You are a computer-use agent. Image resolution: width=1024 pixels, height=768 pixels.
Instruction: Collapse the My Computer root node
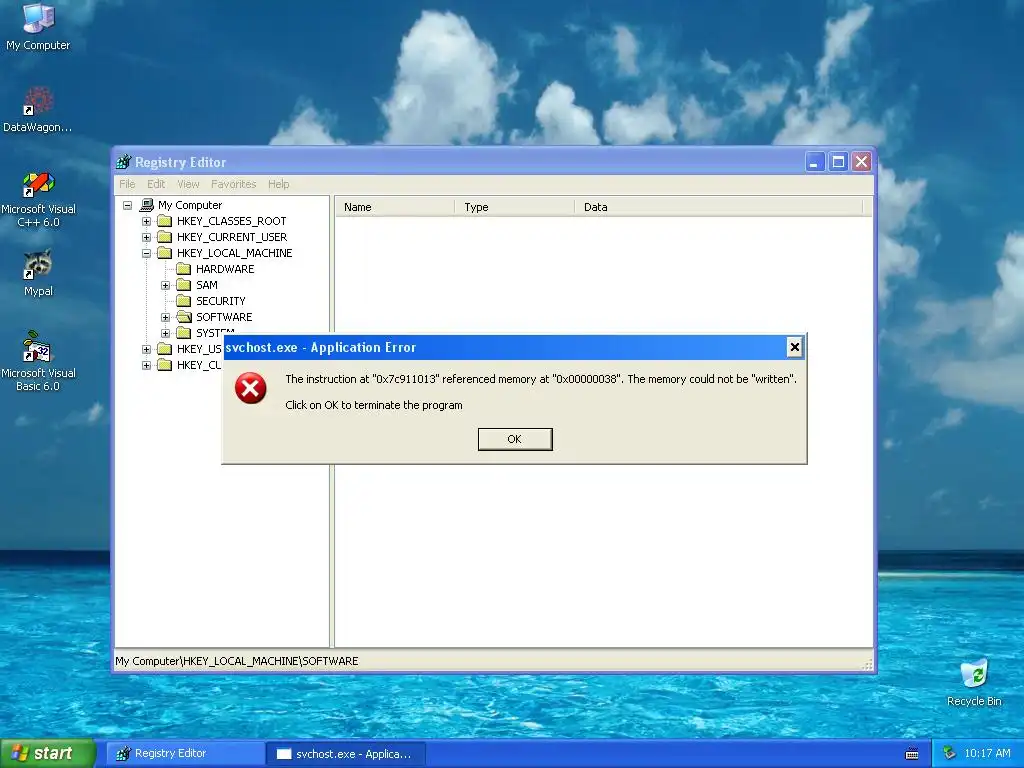coord(127,205)
